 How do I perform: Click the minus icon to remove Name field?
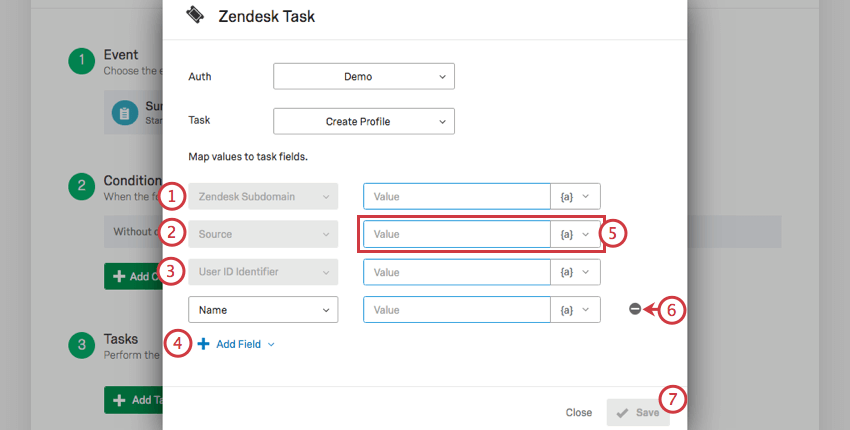(635, 309)
